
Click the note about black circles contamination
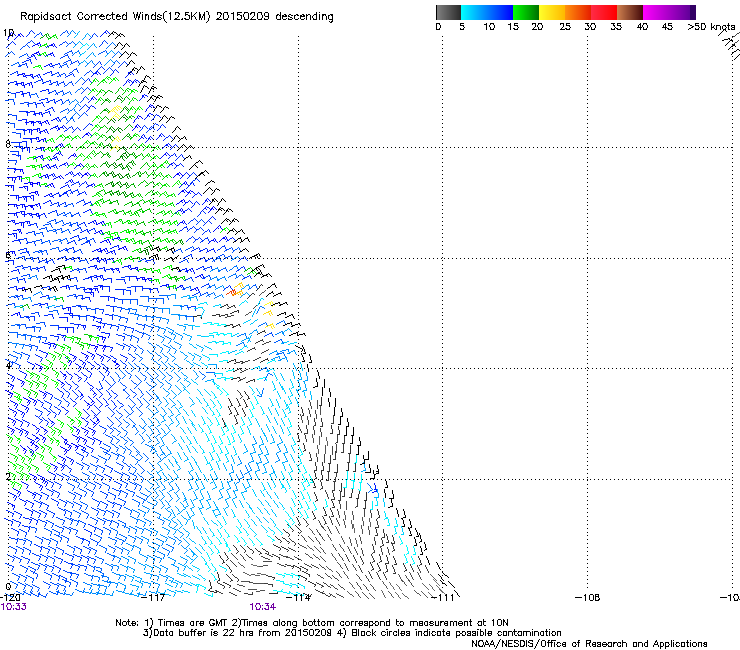point(449,633)
